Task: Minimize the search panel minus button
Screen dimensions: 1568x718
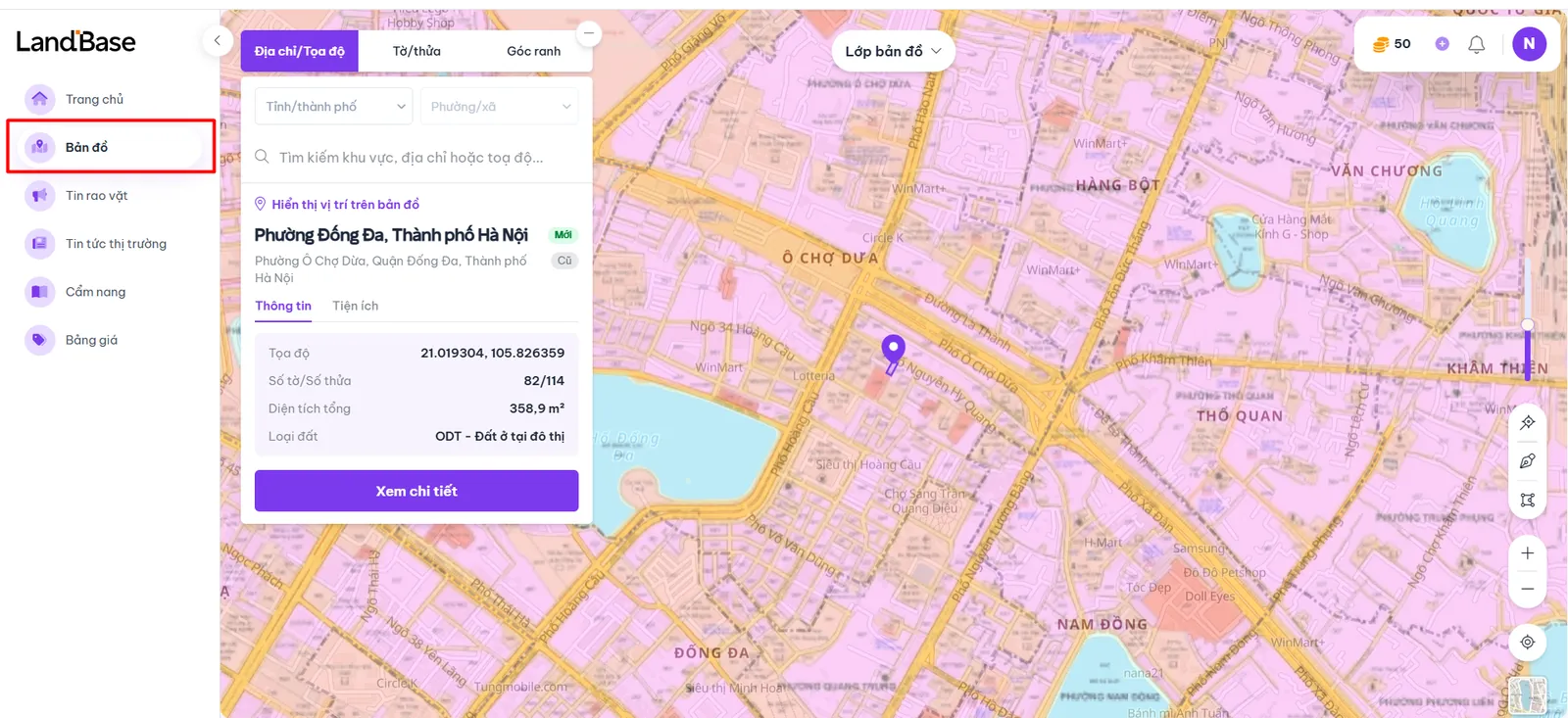Action: [588, 33]
